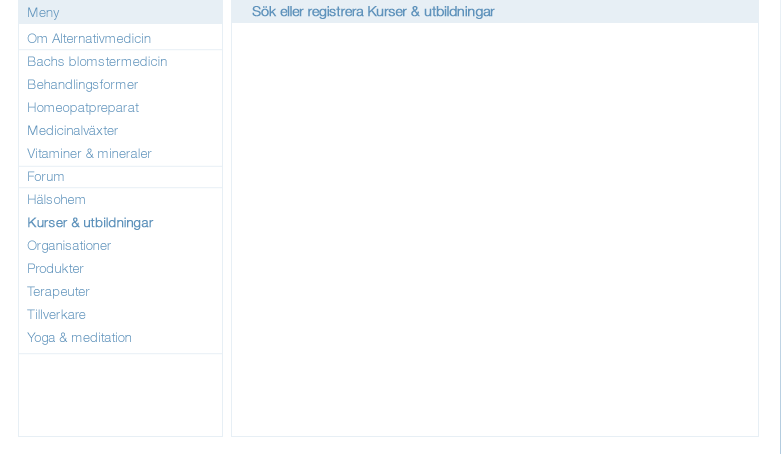781x454 pixels.
Task: Visit the Hälsohem listing
Action: [56, 199]
